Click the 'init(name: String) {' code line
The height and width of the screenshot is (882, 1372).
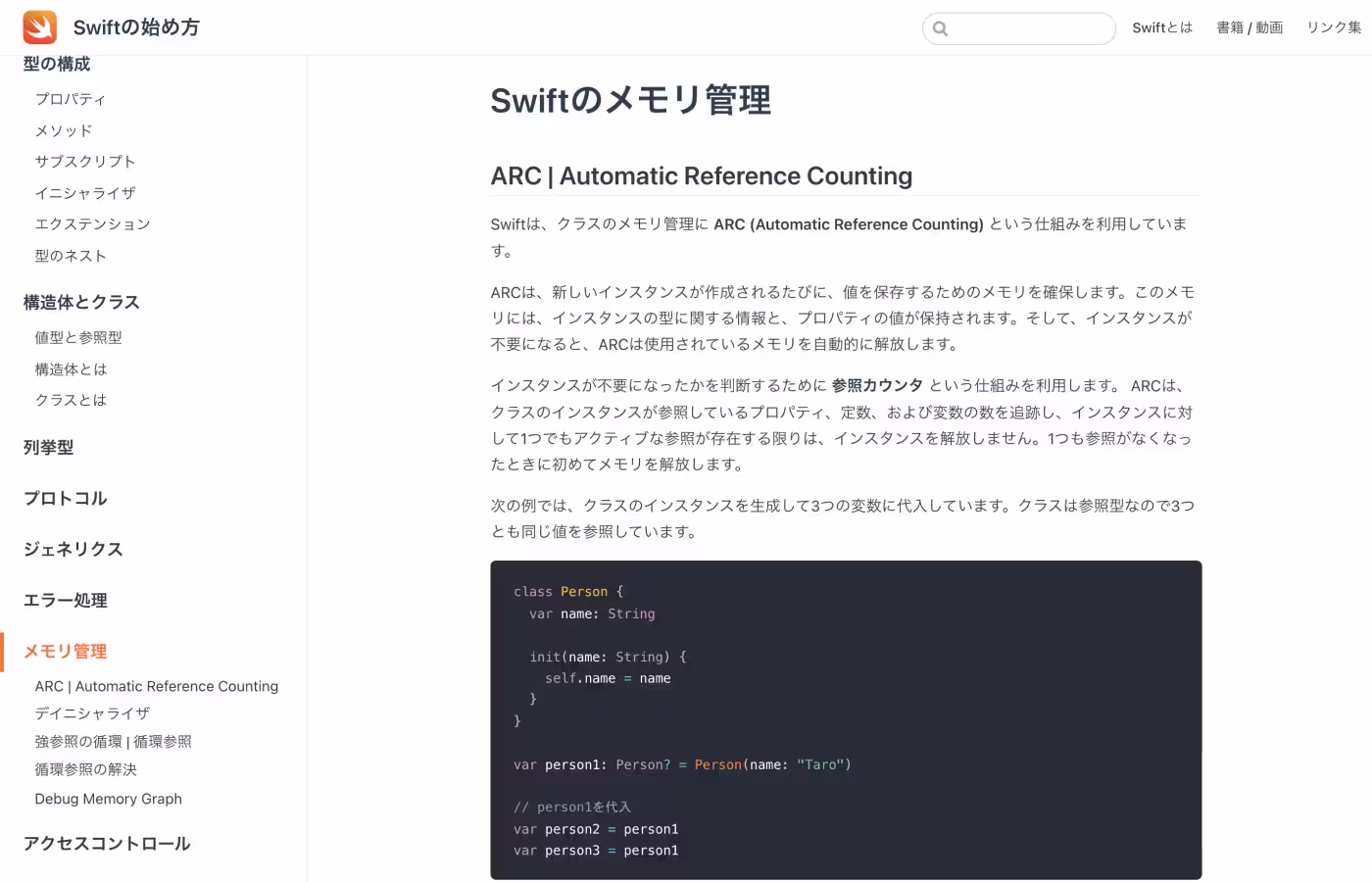pos(608,657)
